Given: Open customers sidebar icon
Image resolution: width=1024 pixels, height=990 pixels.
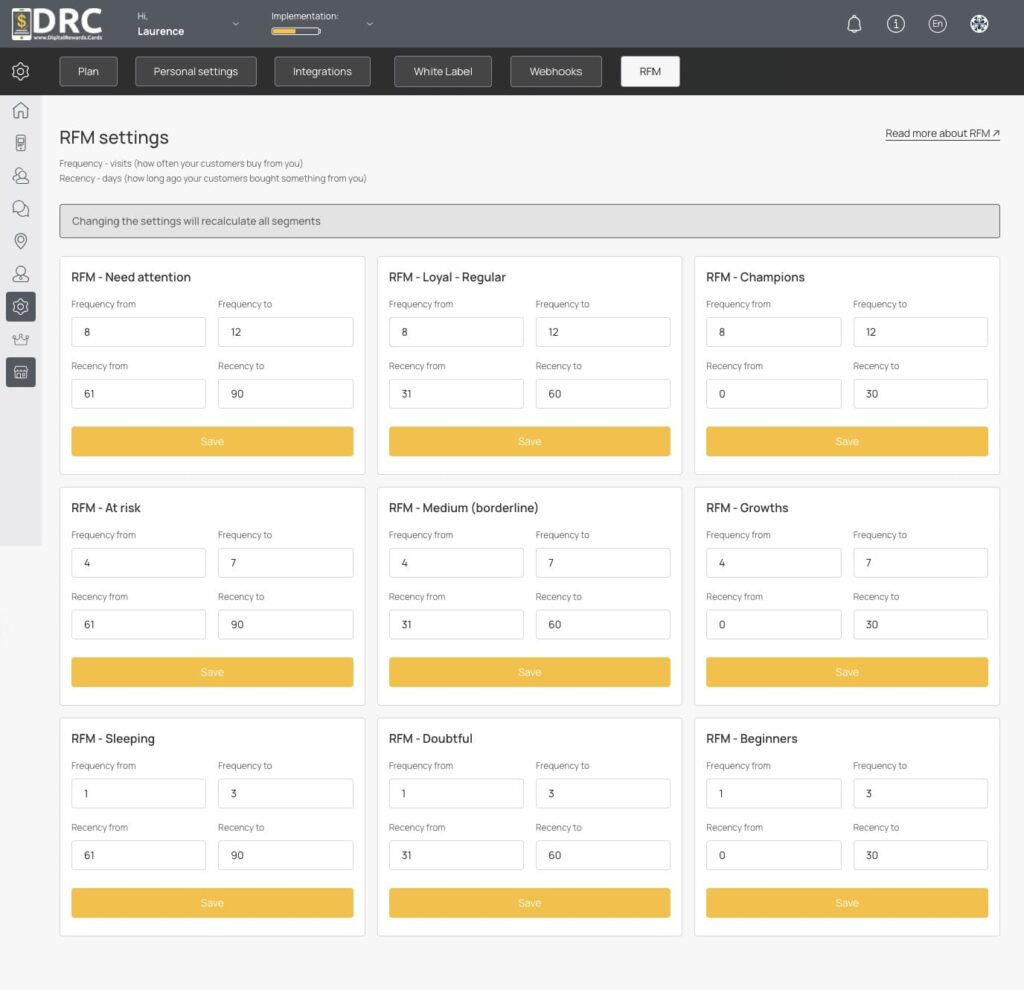Looking at the screenshot, I should click(21, 176).
